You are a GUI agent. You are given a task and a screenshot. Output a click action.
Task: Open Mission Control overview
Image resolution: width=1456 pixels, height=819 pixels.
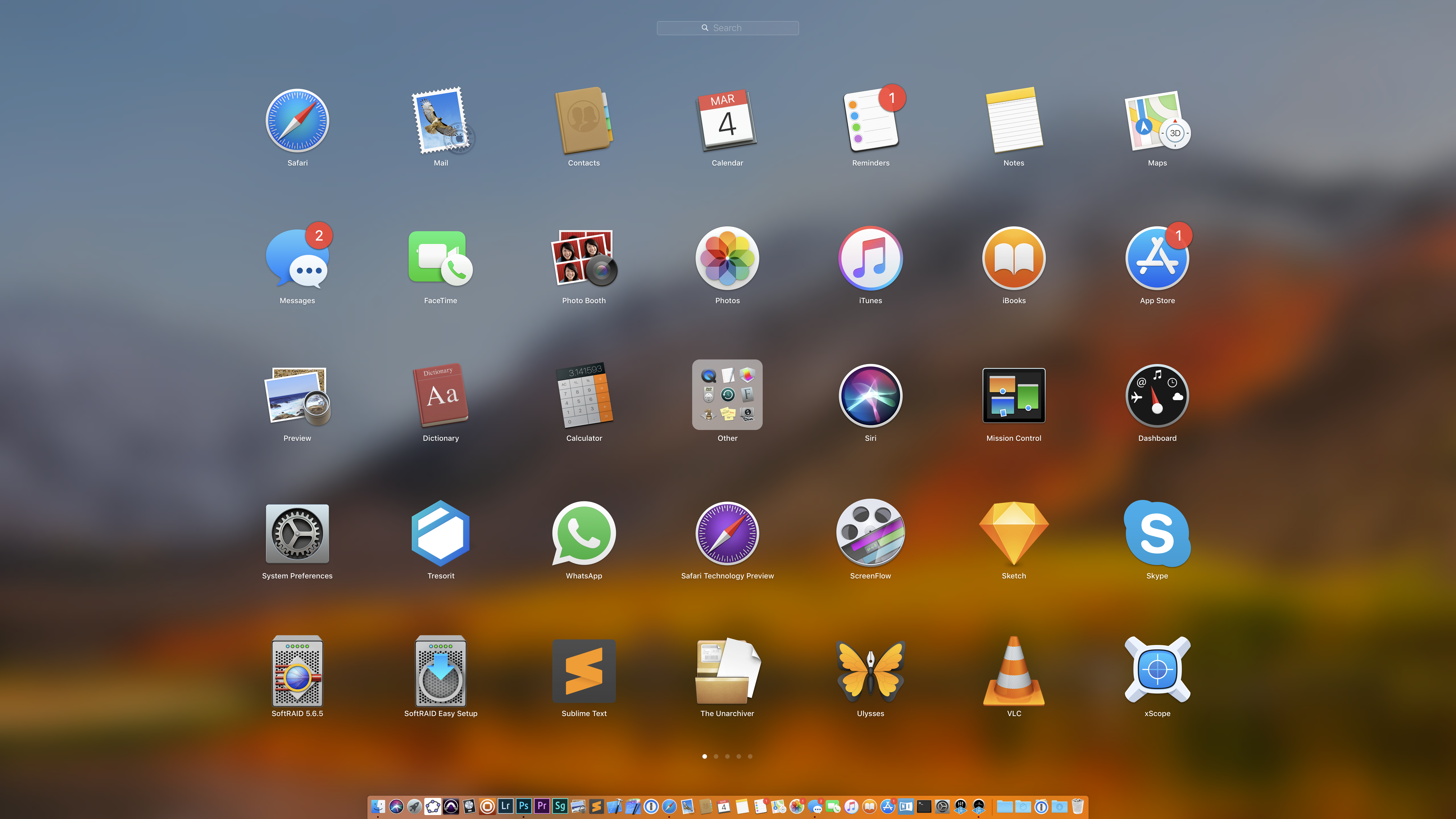1013,395
